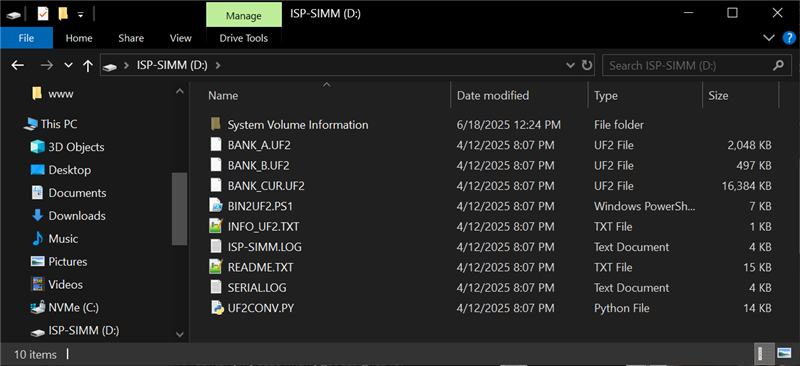The height and width of the screenshot is (366, 800).
Task: Open the address bar history dropdown
Action: point(570,65)
